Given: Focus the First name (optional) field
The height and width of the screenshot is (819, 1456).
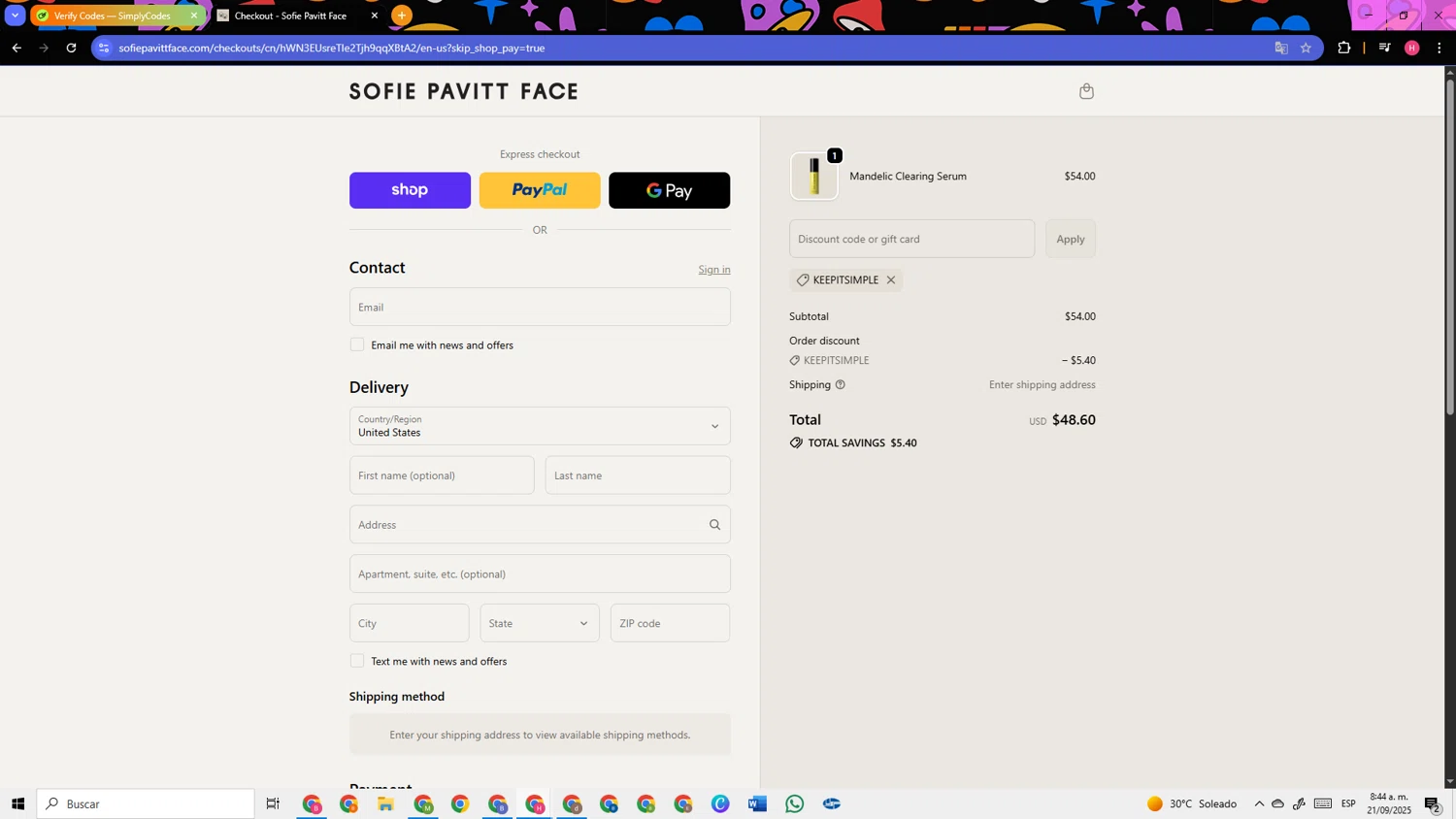Looking at the screenshot, I should pos(442,475).
